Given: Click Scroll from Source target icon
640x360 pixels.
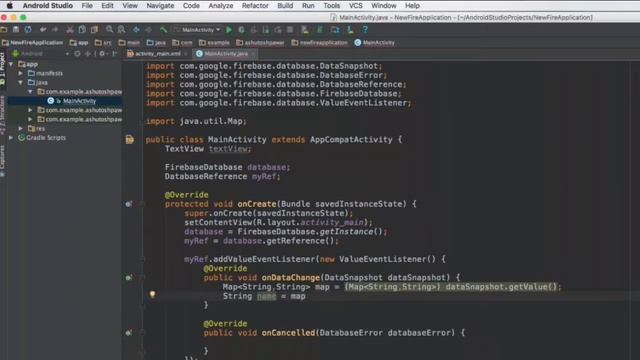Looking at the screenshot, I should coord(77,53).
